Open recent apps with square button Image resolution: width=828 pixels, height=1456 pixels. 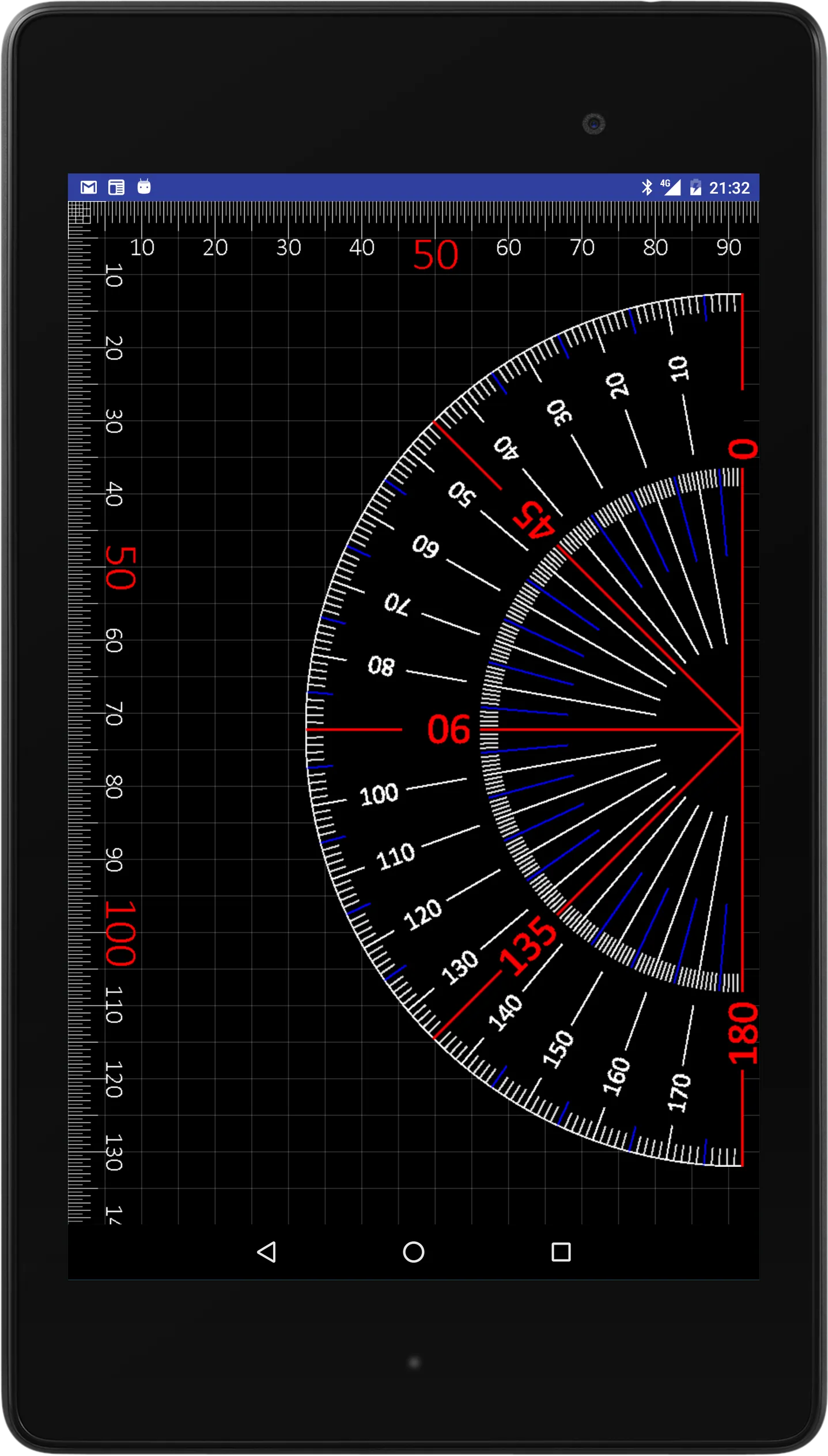561,1251
